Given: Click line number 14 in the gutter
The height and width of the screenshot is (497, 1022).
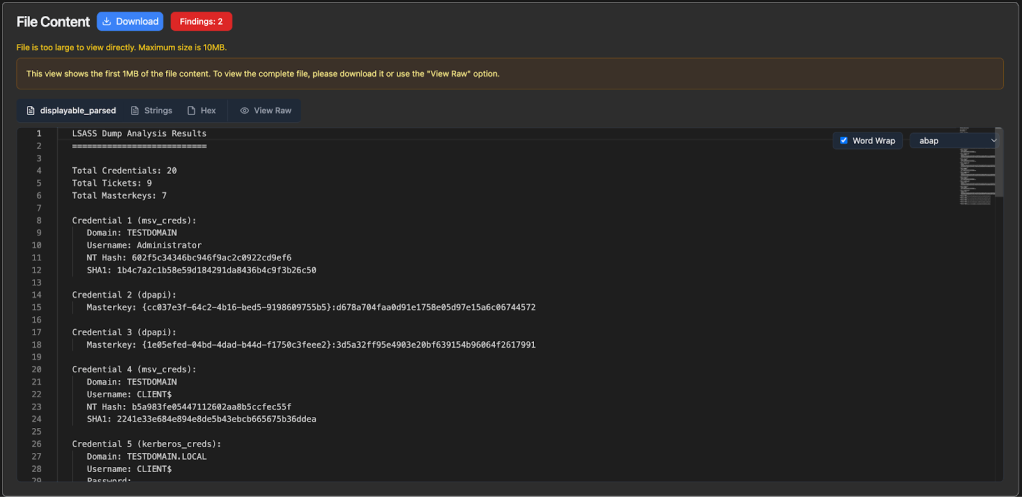Looking at the screenshot, I should point(37,295).
